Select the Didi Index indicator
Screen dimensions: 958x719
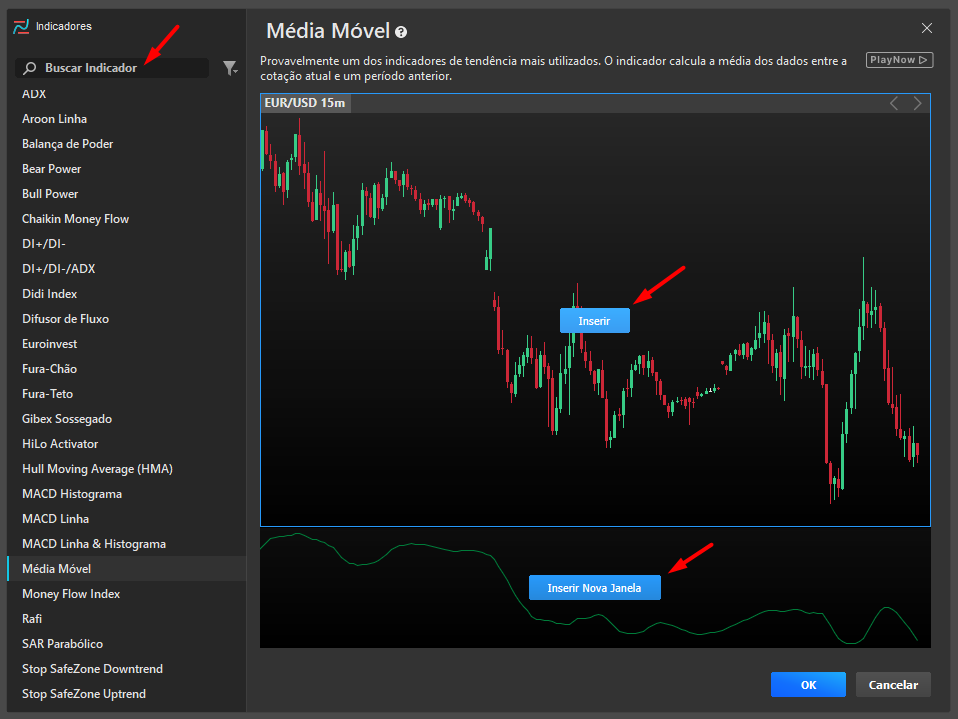49,294
